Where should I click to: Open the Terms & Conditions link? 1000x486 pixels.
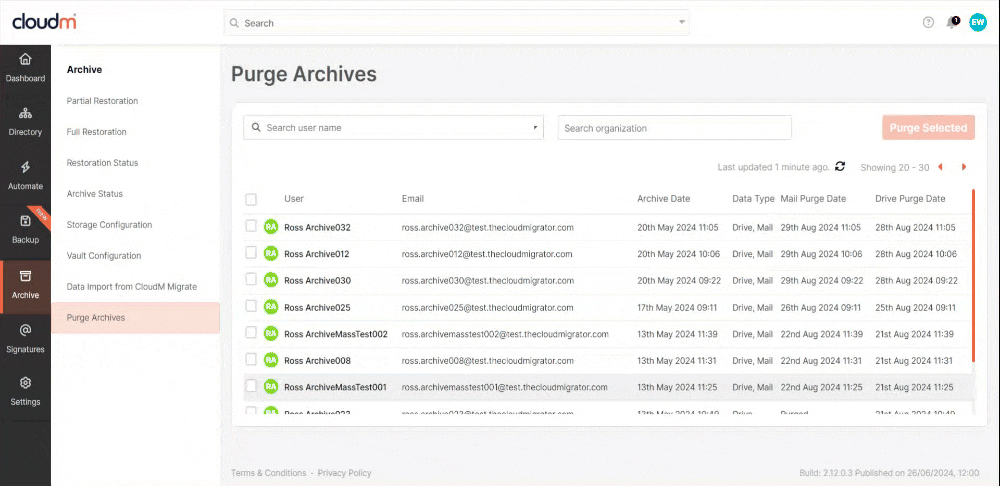tap(268, 473)
